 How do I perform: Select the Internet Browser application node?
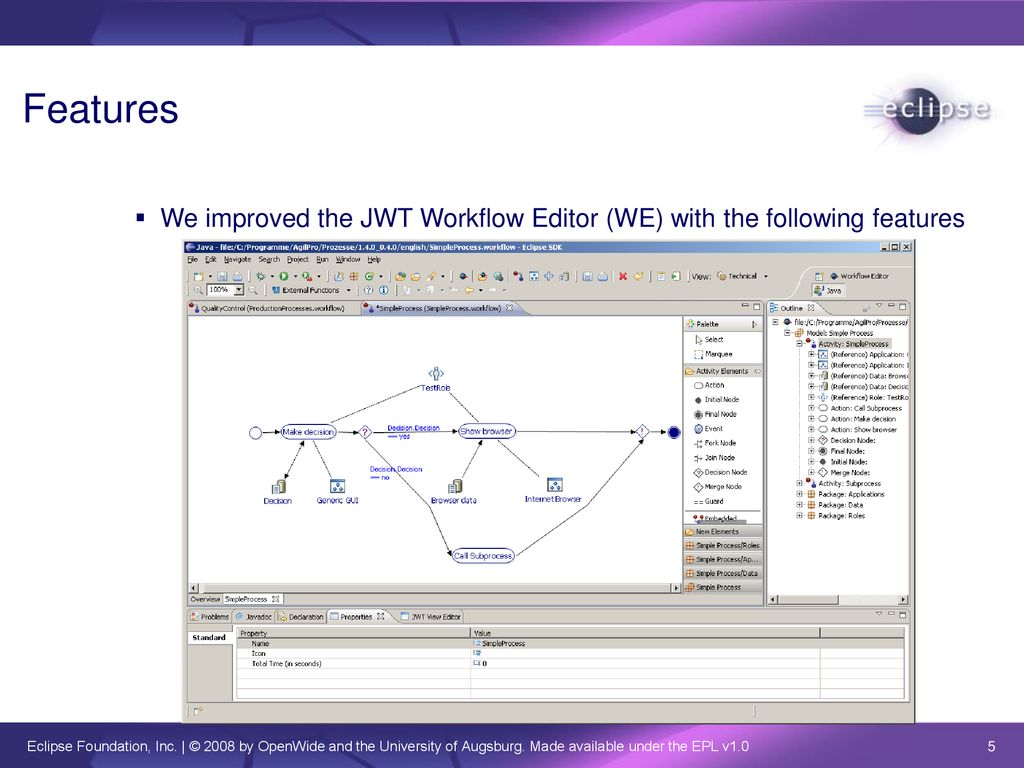point(553,490)
